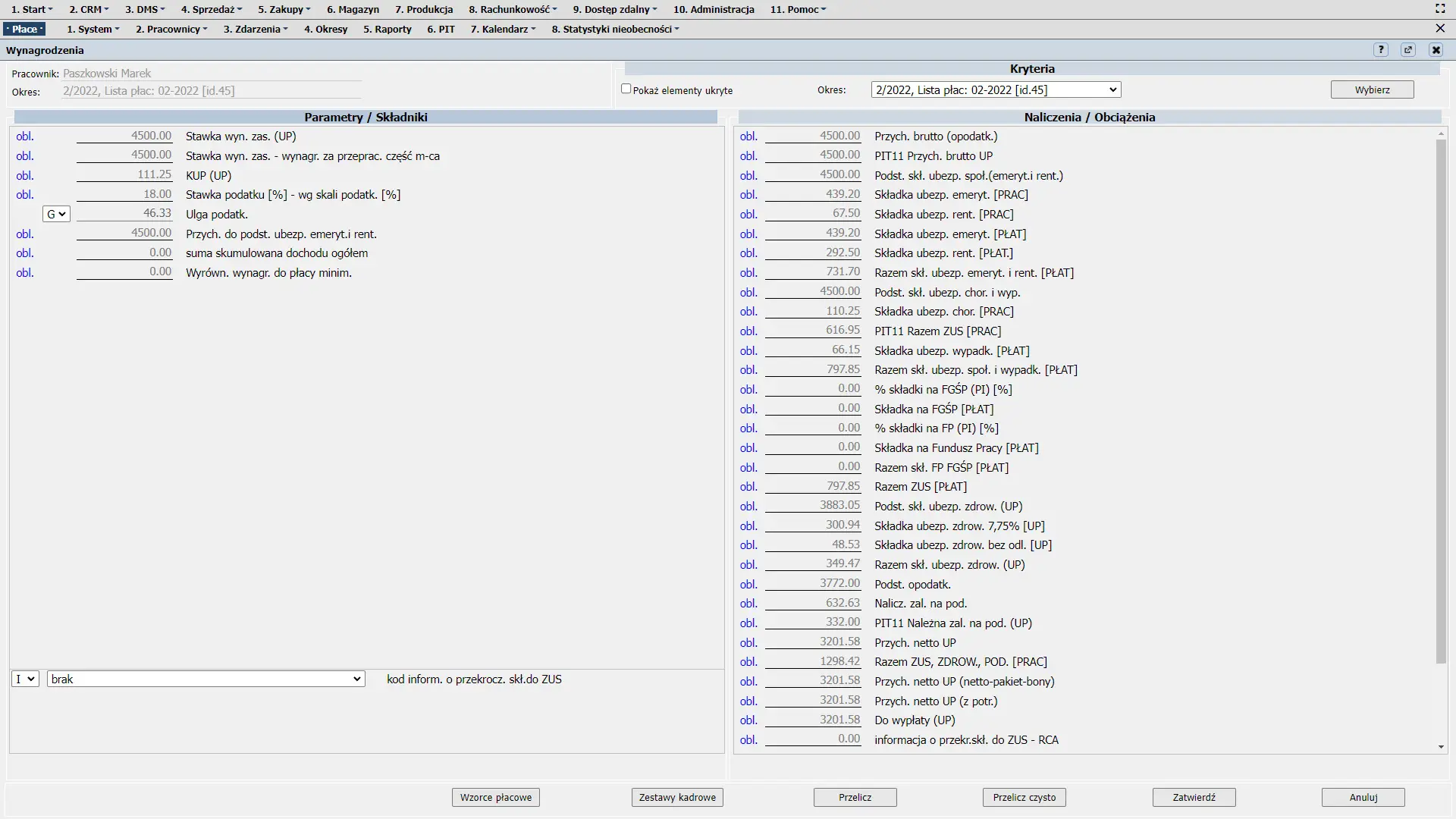Click scroll up arrow in Naliczenia list
The height and width of the screenshot is (819, 1456).
coord(1441,134)
